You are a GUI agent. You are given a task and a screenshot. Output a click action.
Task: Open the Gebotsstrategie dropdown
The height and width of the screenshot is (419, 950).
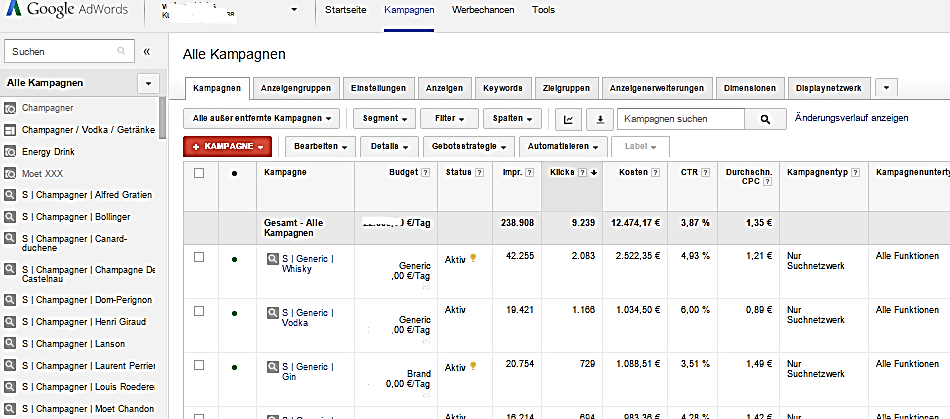coord(468,147)
